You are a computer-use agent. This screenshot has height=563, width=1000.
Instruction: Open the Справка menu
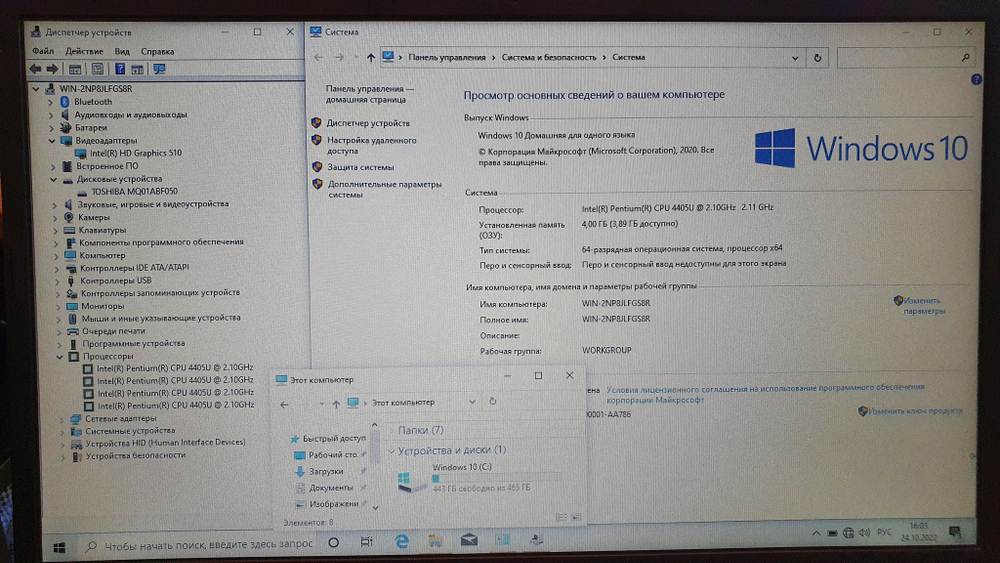click(x=158, y=51)
